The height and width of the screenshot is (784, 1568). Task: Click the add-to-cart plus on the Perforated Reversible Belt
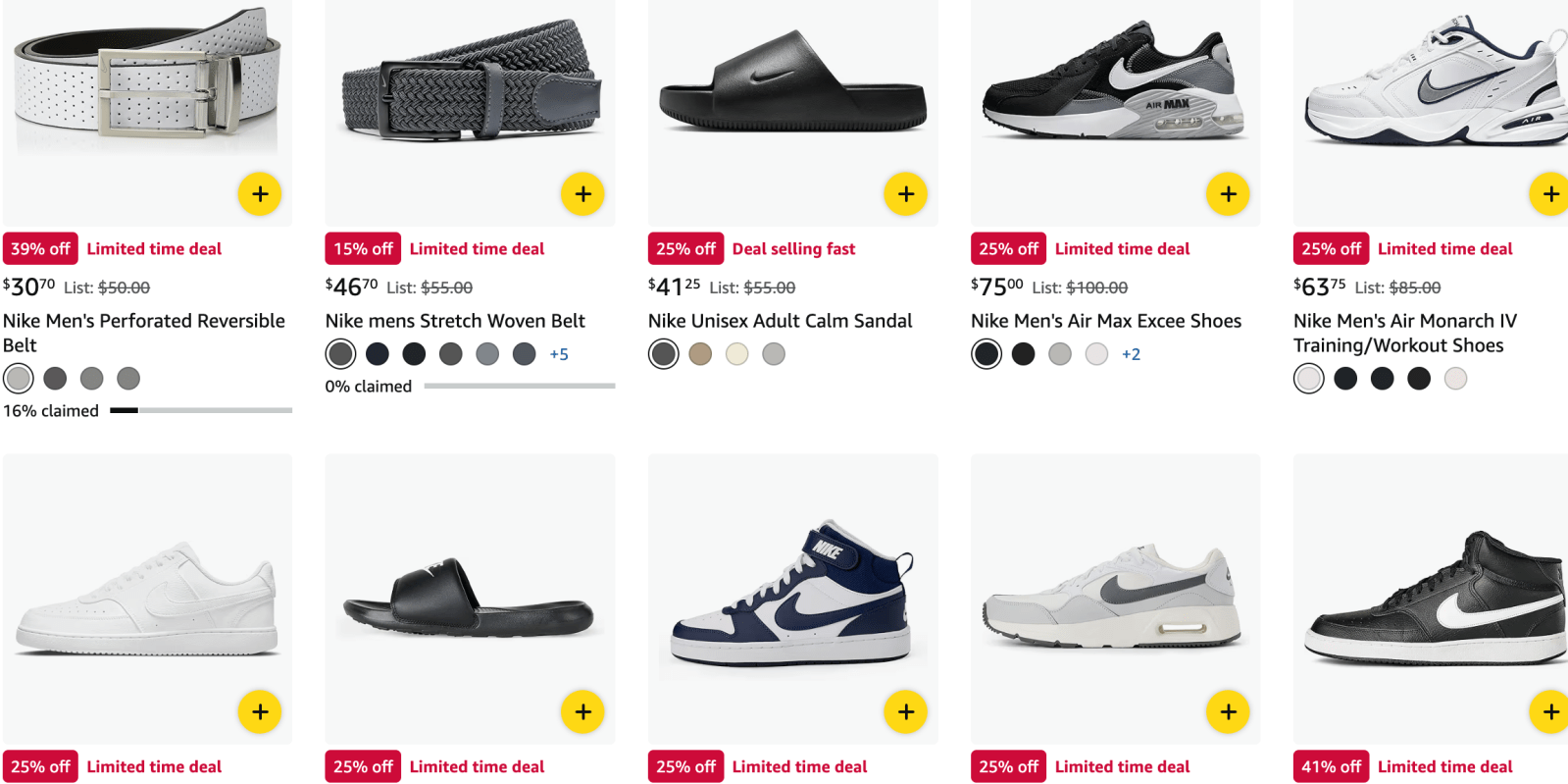(x=259, y=193)
